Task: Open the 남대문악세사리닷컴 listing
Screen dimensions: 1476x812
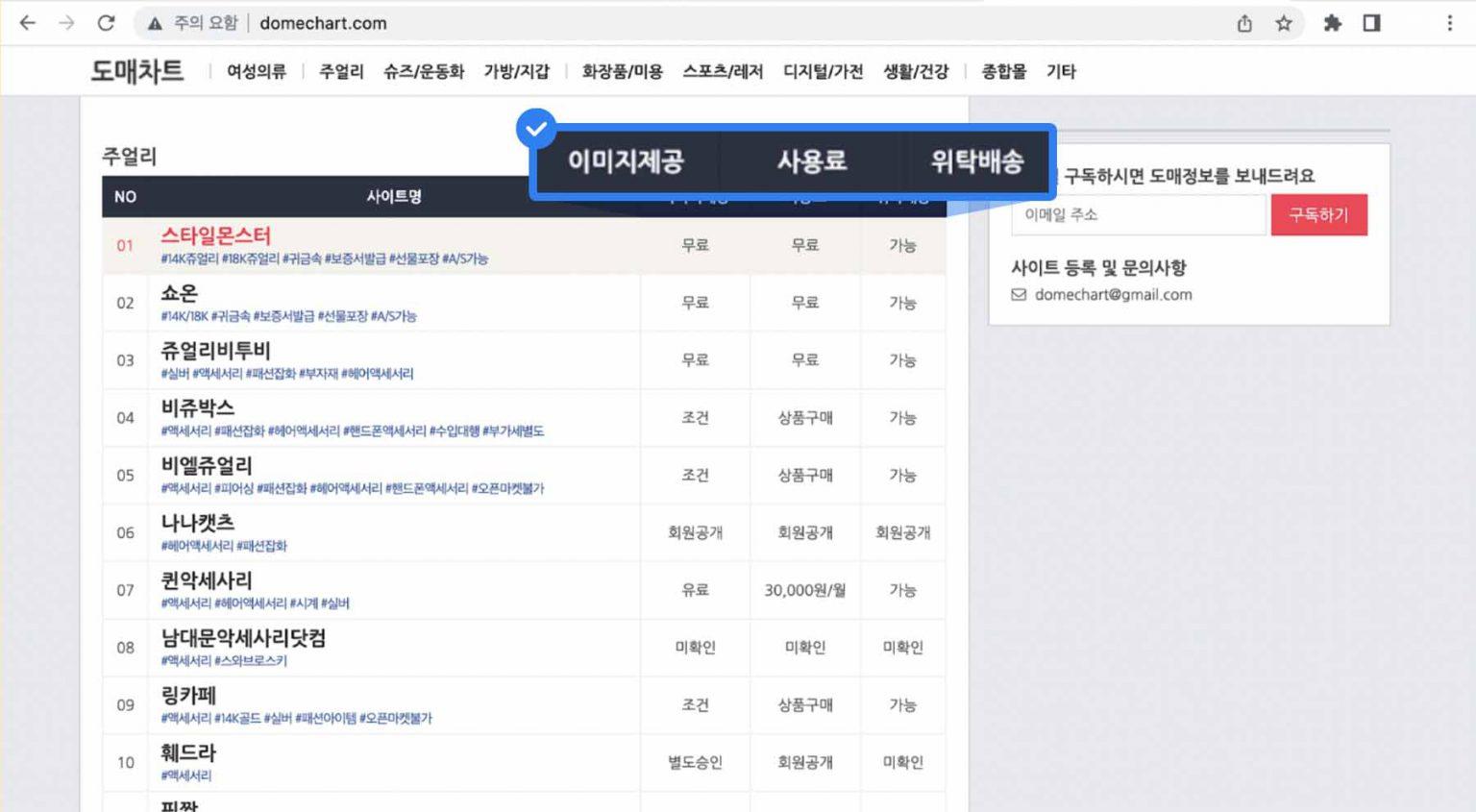Action: [243, 638]
